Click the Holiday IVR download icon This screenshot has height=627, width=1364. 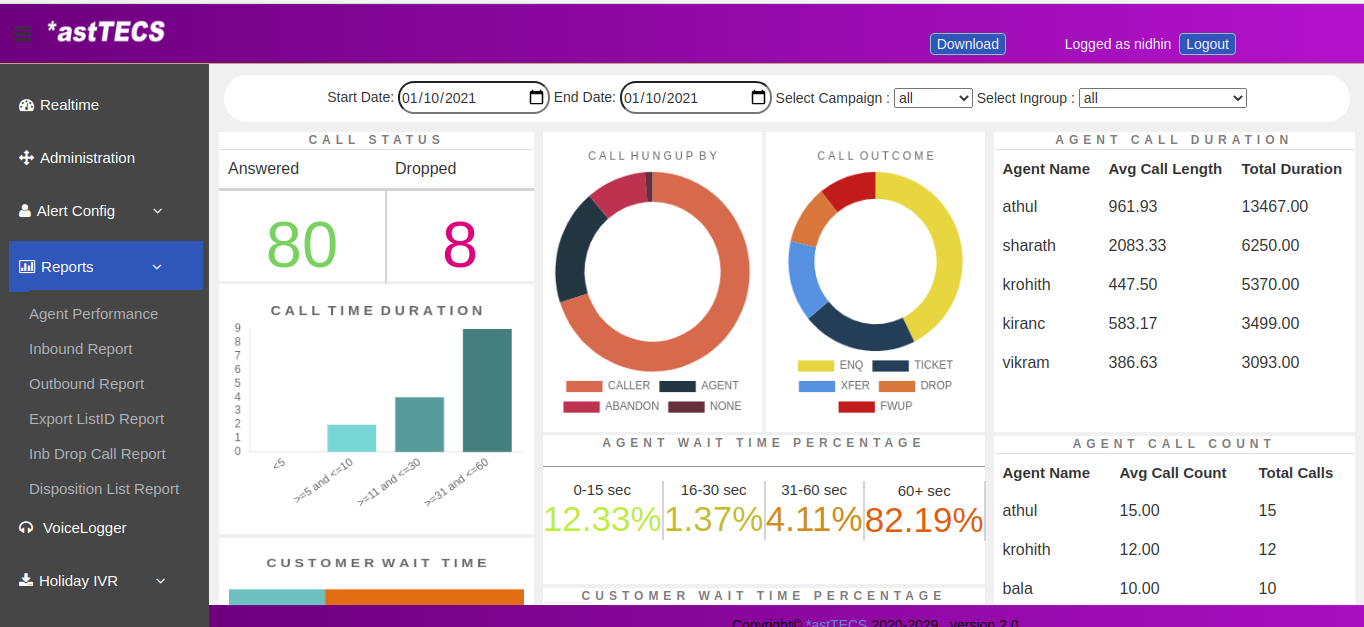pyautogui.click(x=27, y=581)
